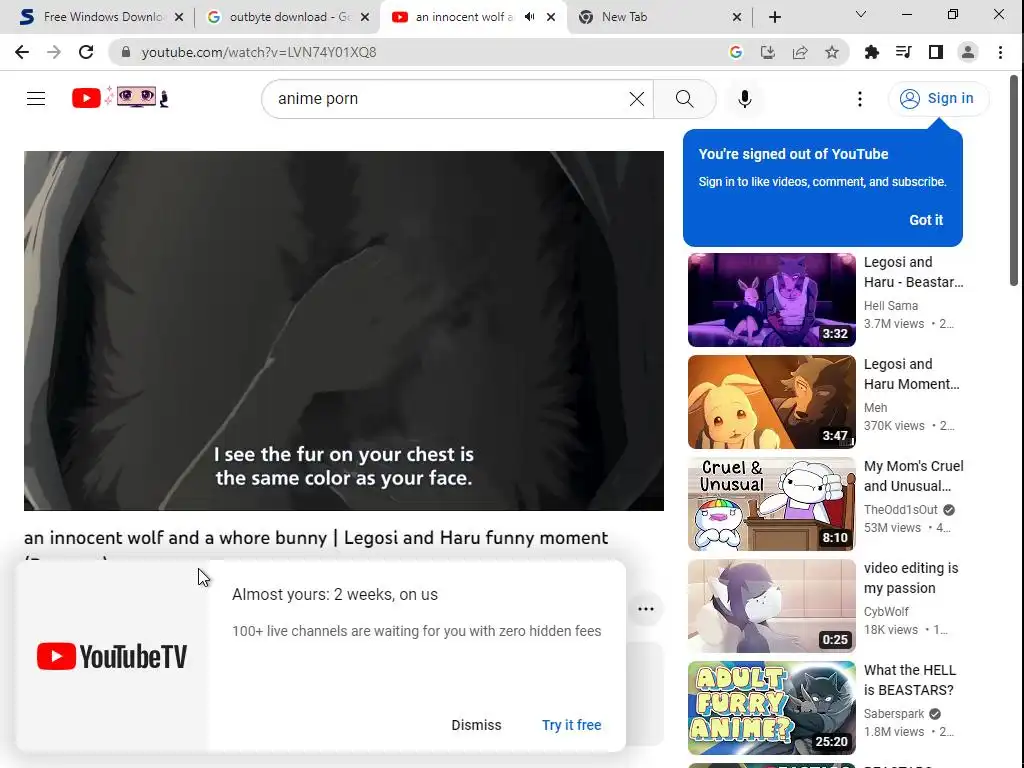Bookmark this page with star icon
The width and height of the screenshot is (1024, 768).
click(x=831, y=52)
